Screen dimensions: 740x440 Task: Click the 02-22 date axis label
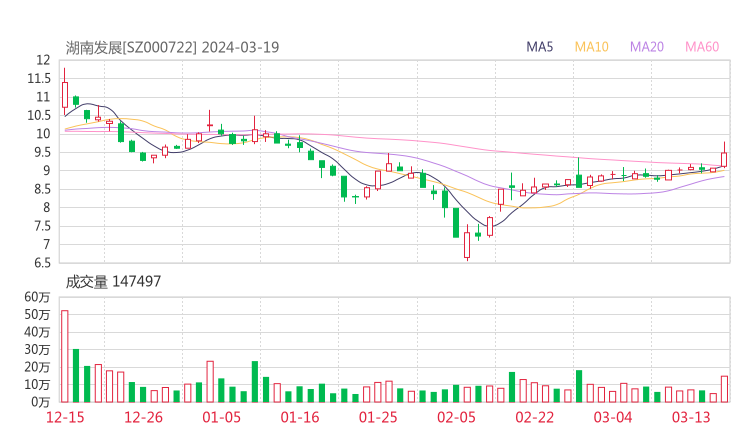534,417
